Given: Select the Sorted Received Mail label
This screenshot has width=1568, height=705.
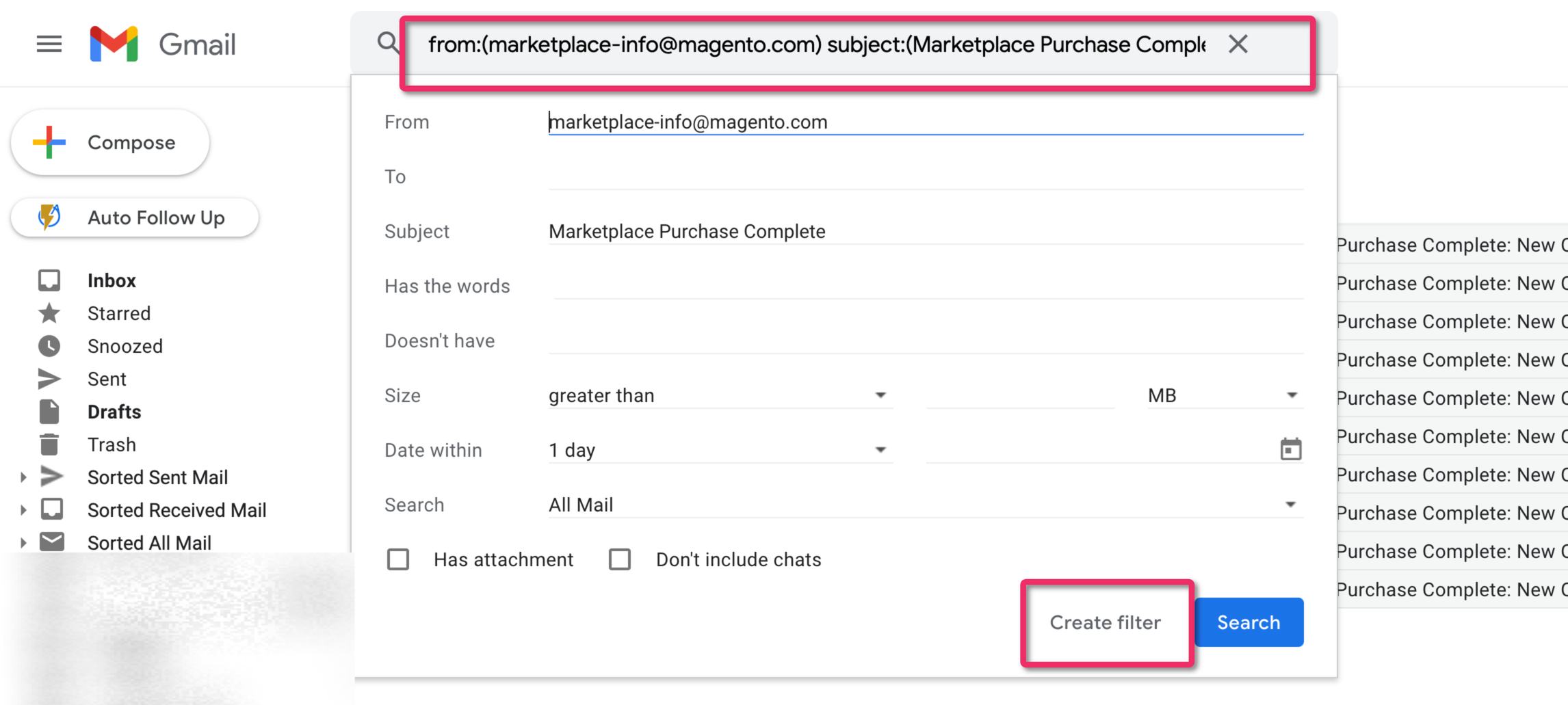Looking at the screenshot, I should click(x=177, y=510).
